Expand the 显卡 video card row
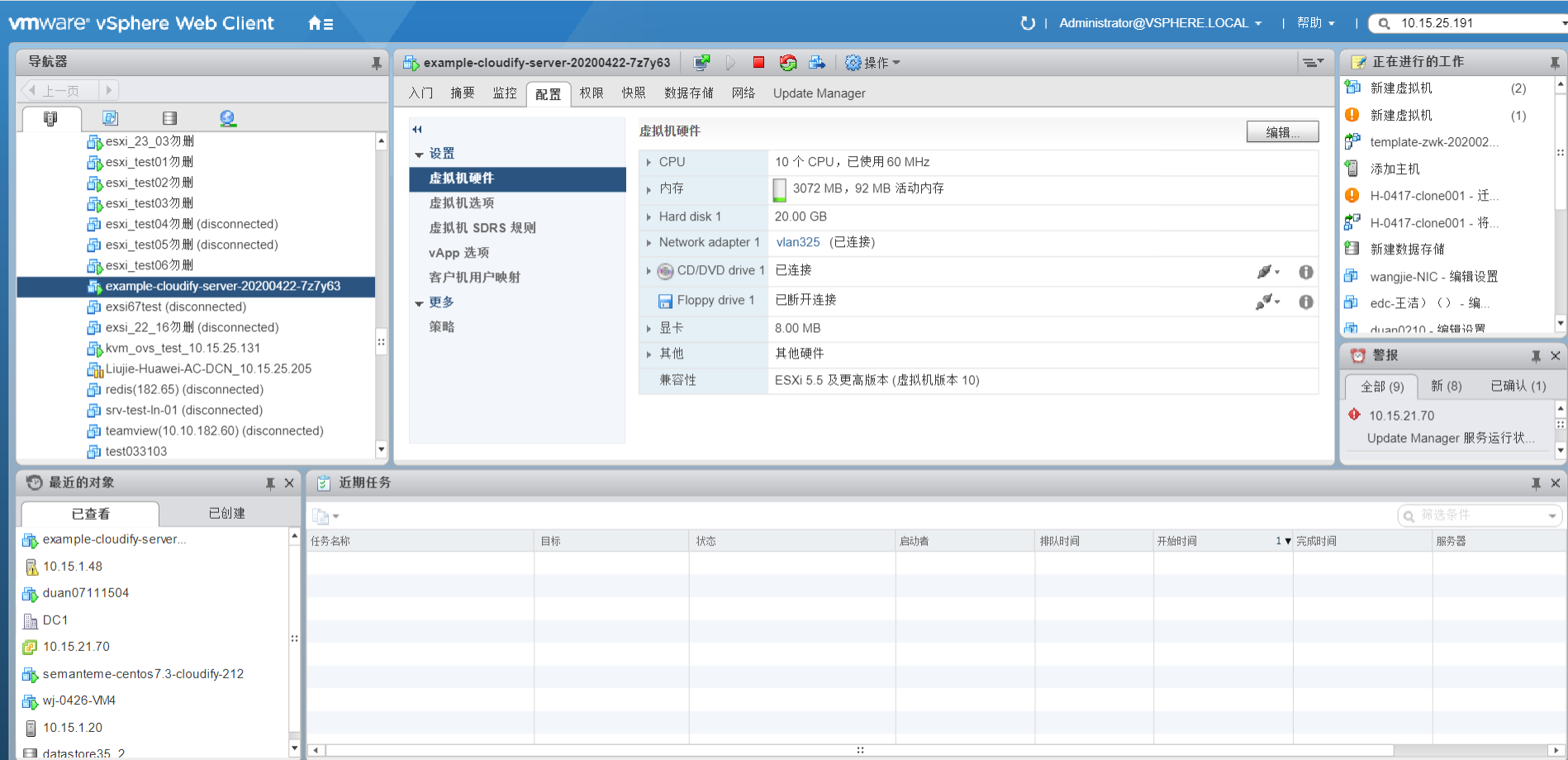Viewport: 1568px width, 760px height. (649, 329)
